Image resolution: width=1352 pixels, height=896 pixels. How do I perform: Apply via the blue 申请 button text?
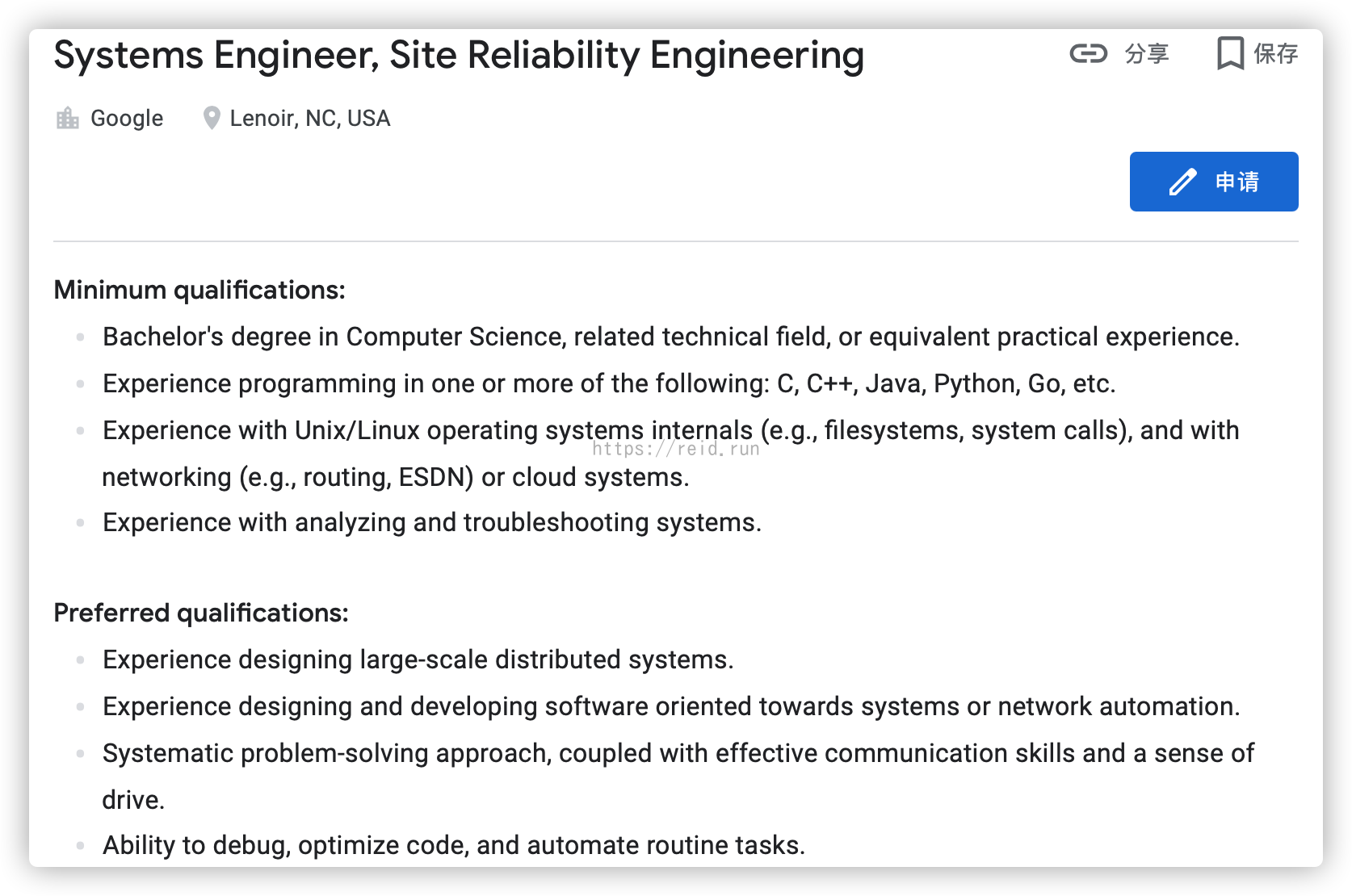pos(1237,182)
